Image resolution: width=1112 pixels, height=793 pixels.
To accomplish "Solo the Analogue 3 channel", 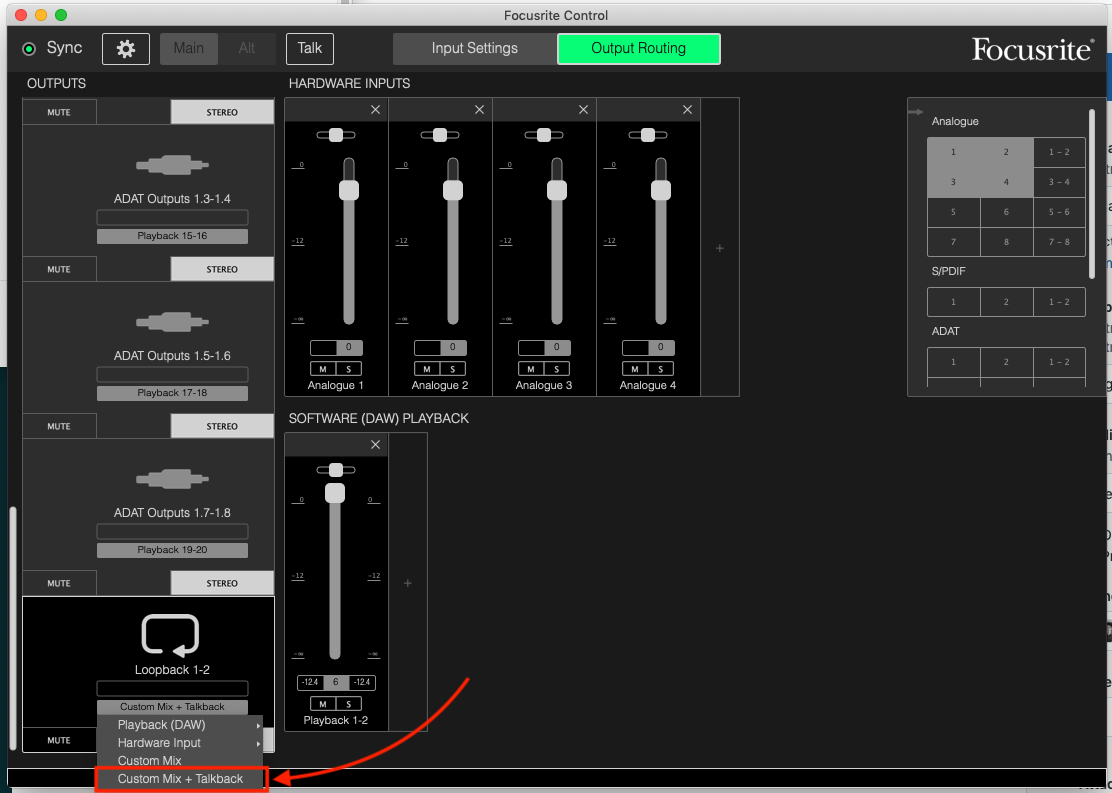I will [x=557, y=369].
